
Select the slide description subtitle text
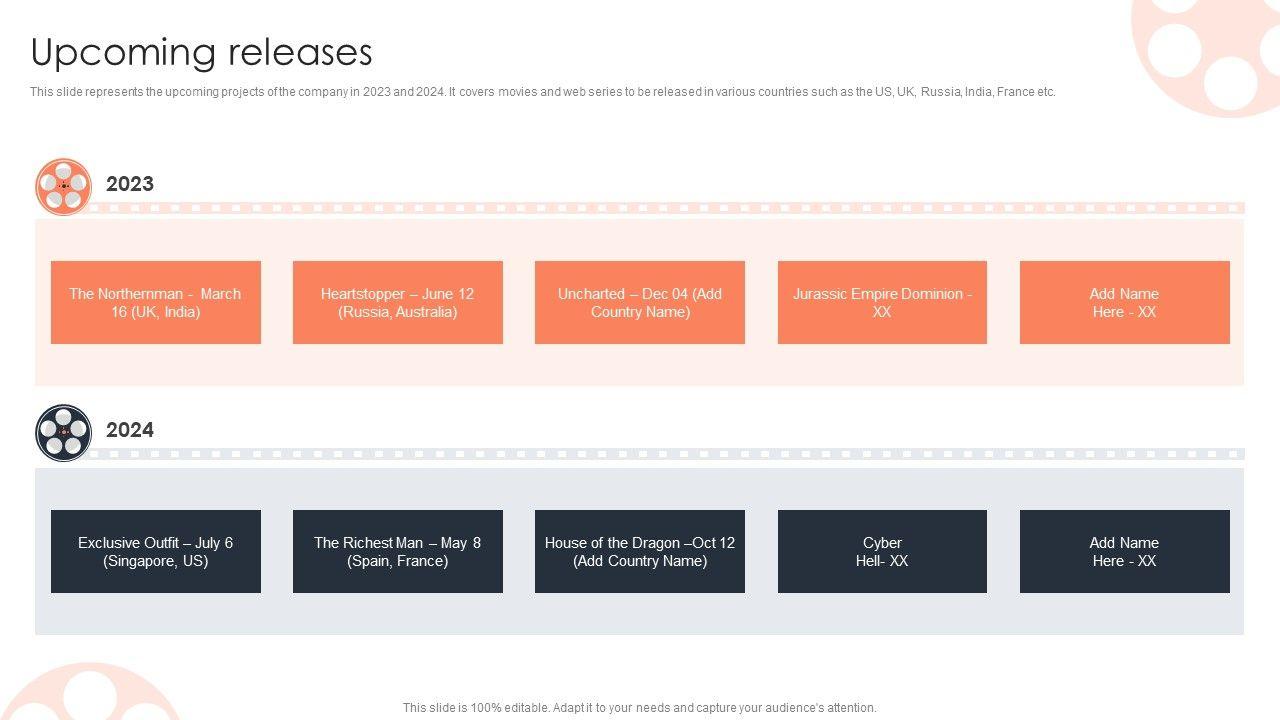tap(542, 92)
